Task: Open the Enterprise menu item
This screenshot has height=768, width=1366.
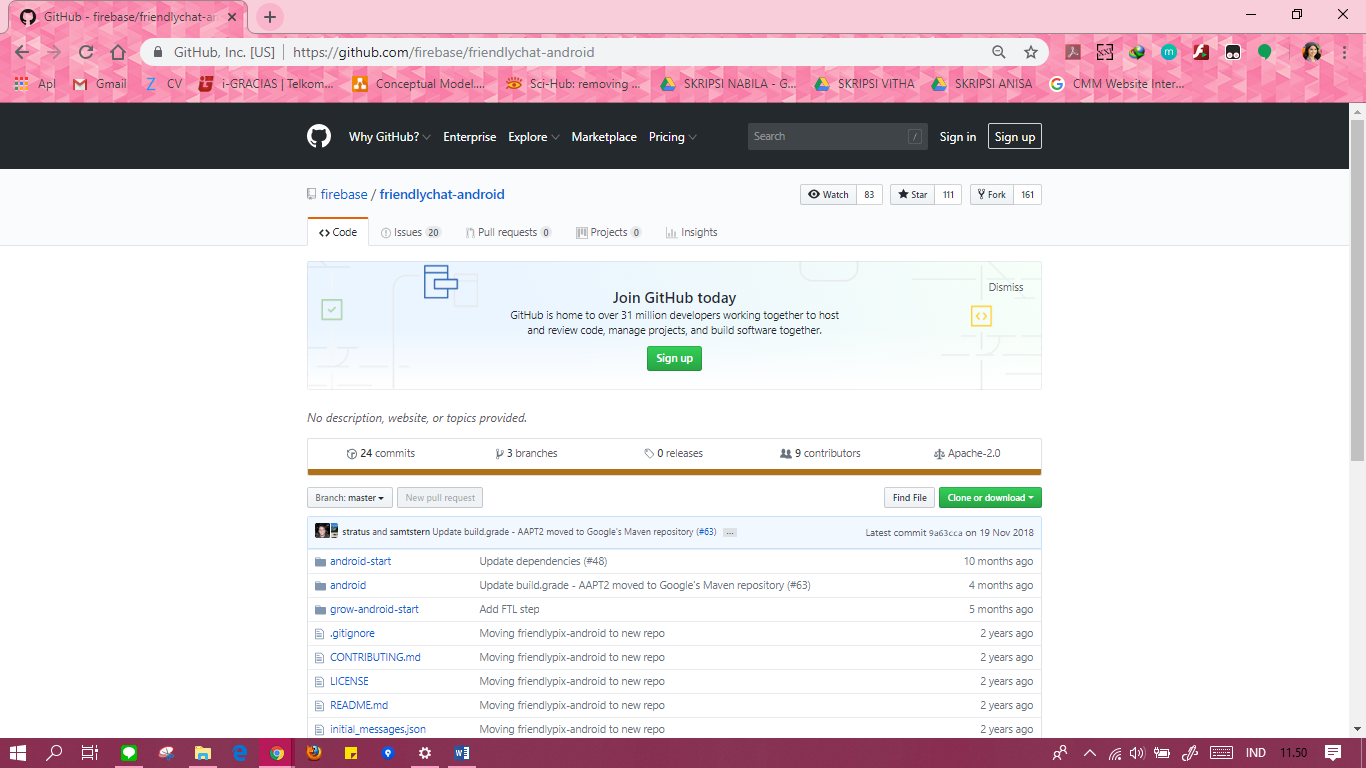Action: (x=469, y=137)
